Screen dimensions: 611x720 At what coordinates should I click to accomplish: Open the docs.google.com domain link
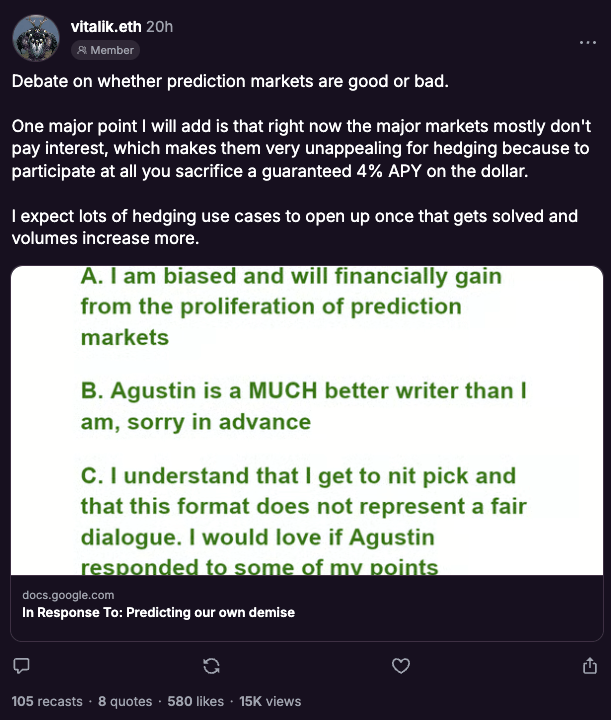68,595
